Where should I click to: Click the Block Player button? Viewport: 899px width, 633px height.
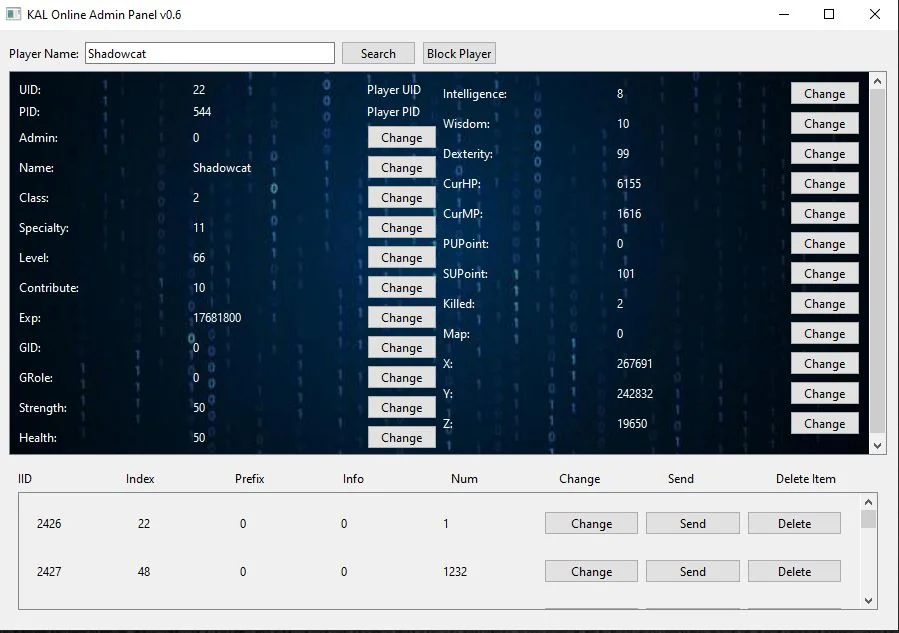click(459, 53)
